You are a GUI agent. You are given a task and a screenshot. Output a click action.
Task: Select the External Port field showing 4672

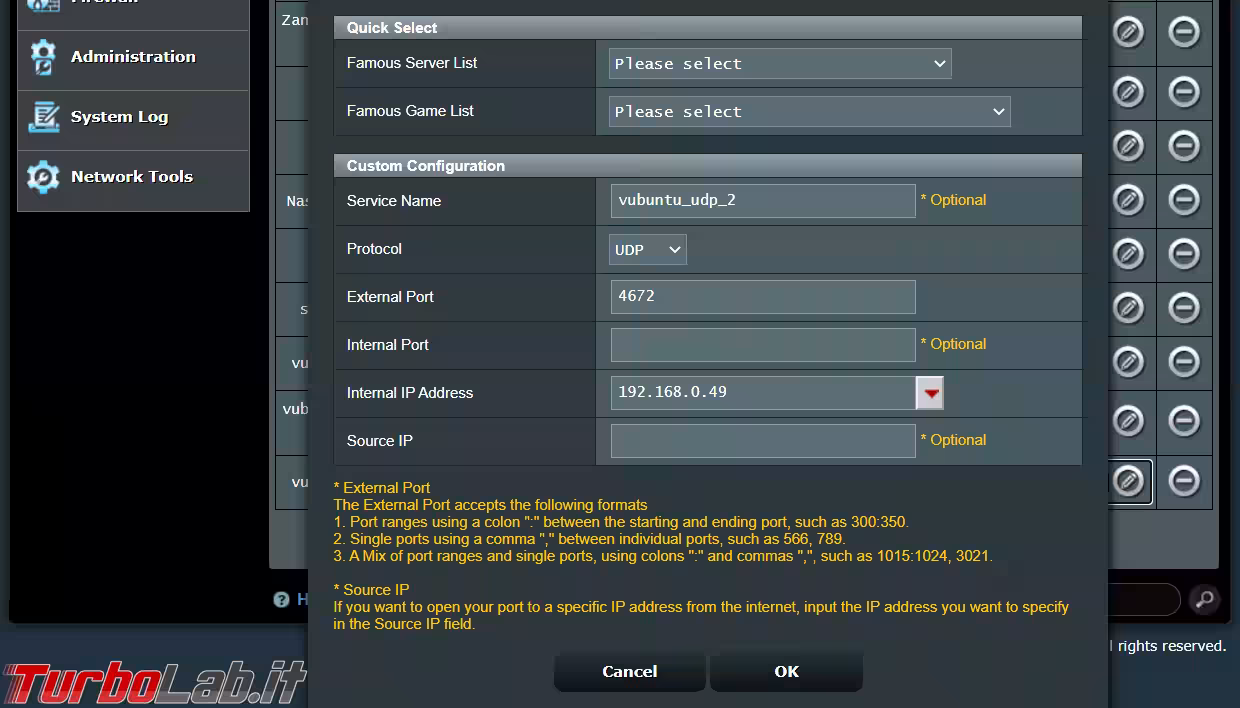point(762,297)
